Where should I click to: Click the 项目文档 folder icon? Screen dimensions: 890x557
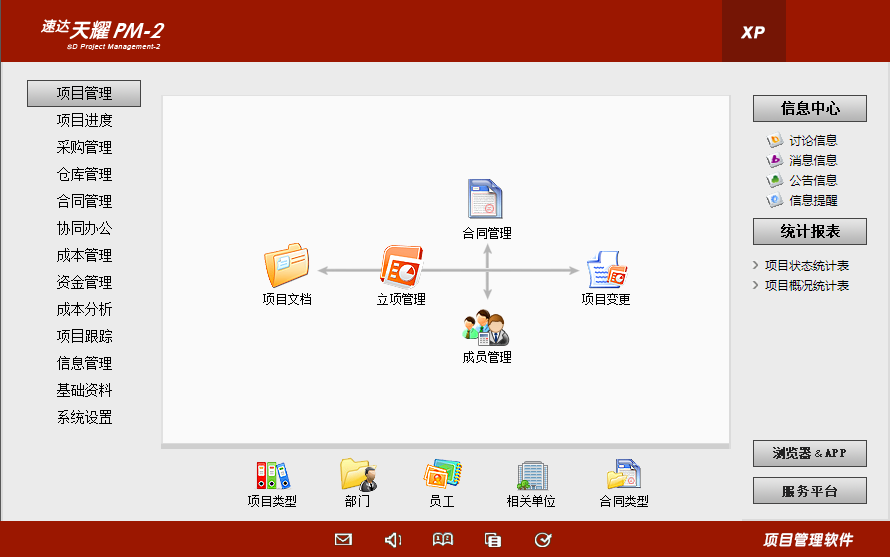286,267
